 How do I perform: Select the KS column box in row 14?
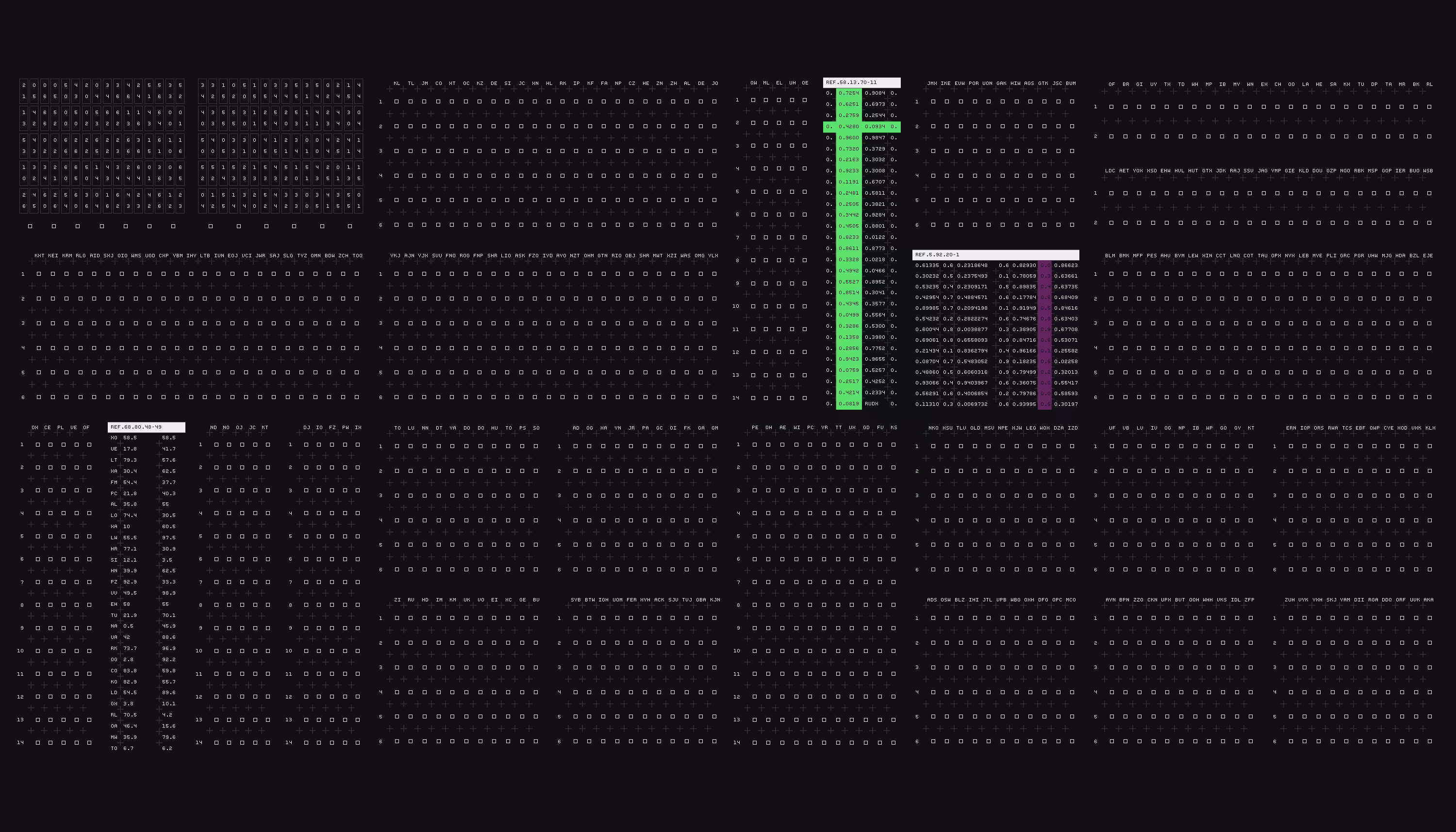(x=894, y=743)
